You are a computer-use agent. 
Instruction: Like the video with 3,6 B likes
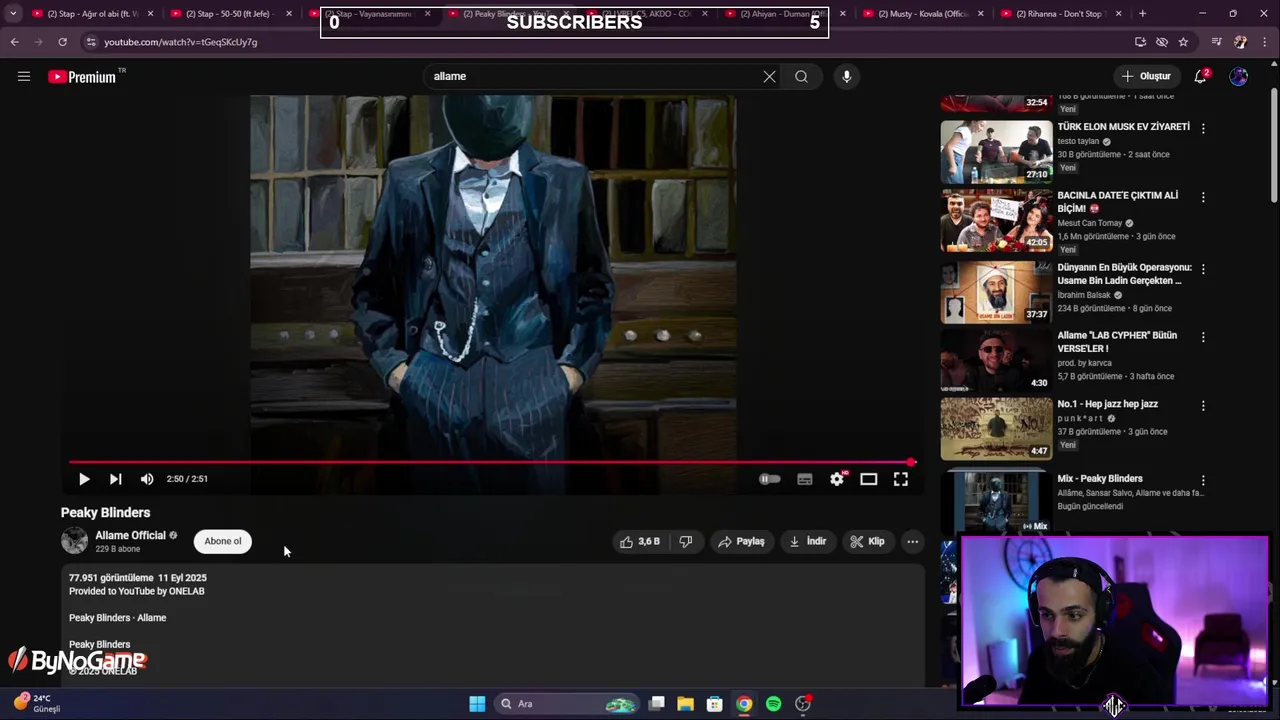(640, 541)
